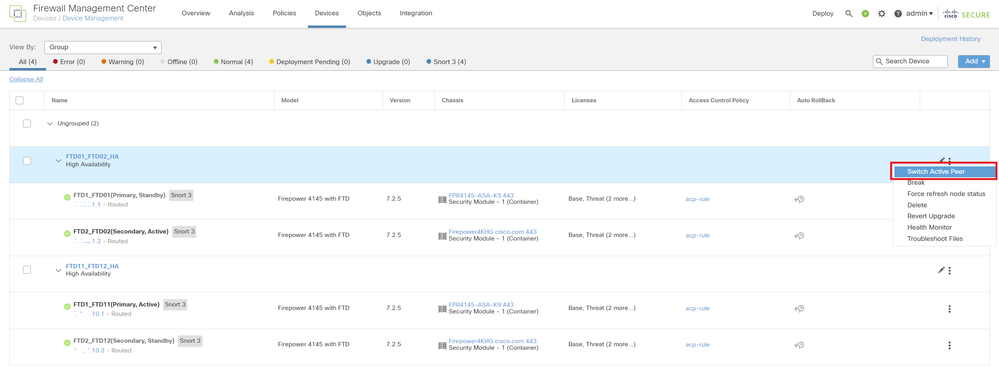
Task: Click chassis icon in FTD2_FTD02 row
Action: (442, 236)
